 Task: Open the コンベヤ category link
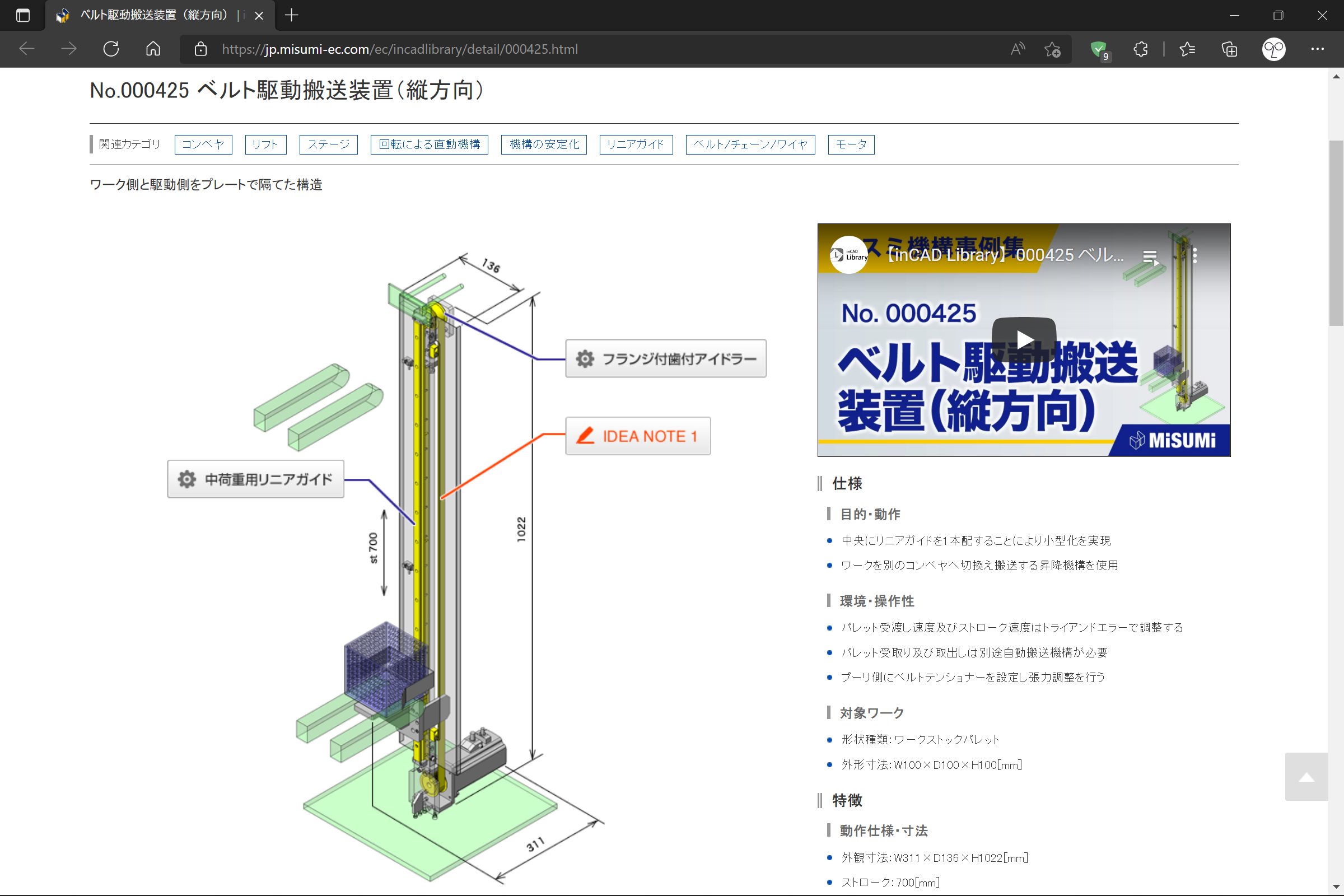203,144
